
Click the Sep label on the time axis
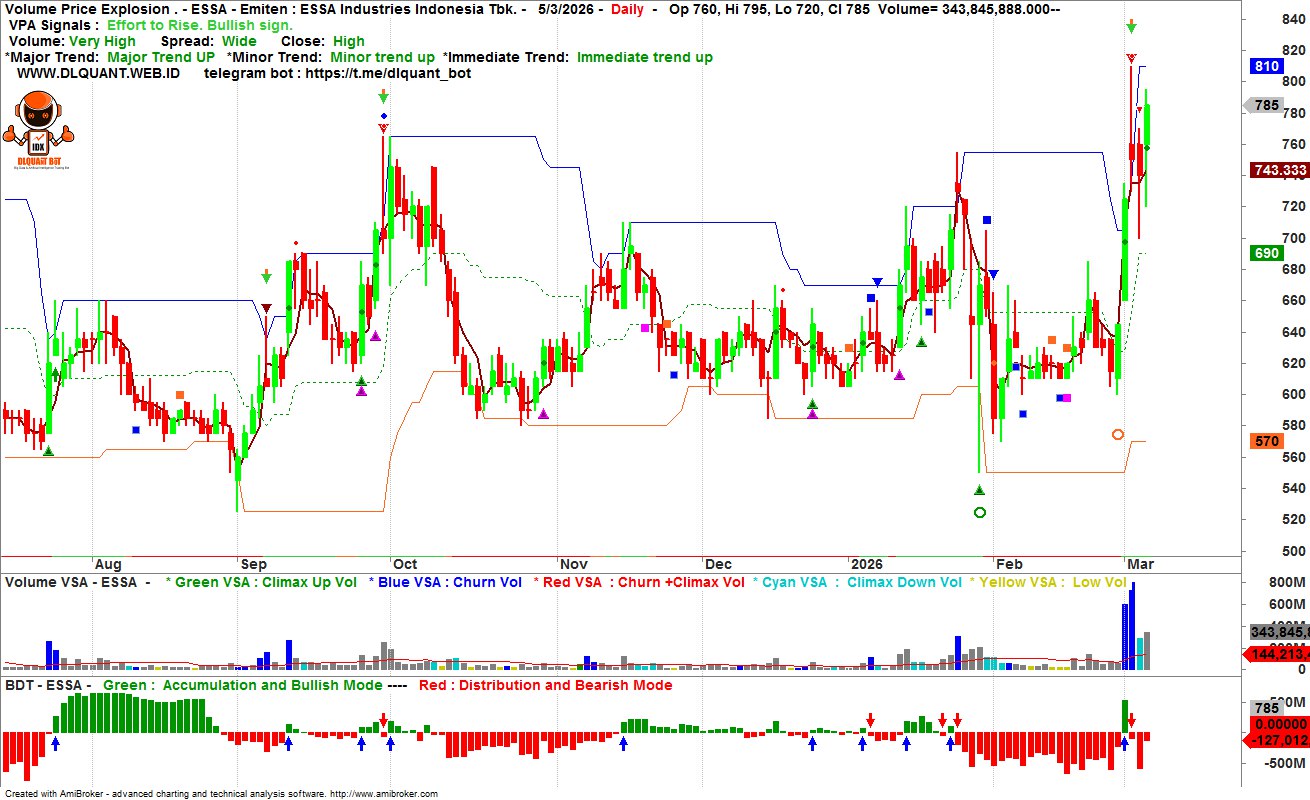point(254,563)
